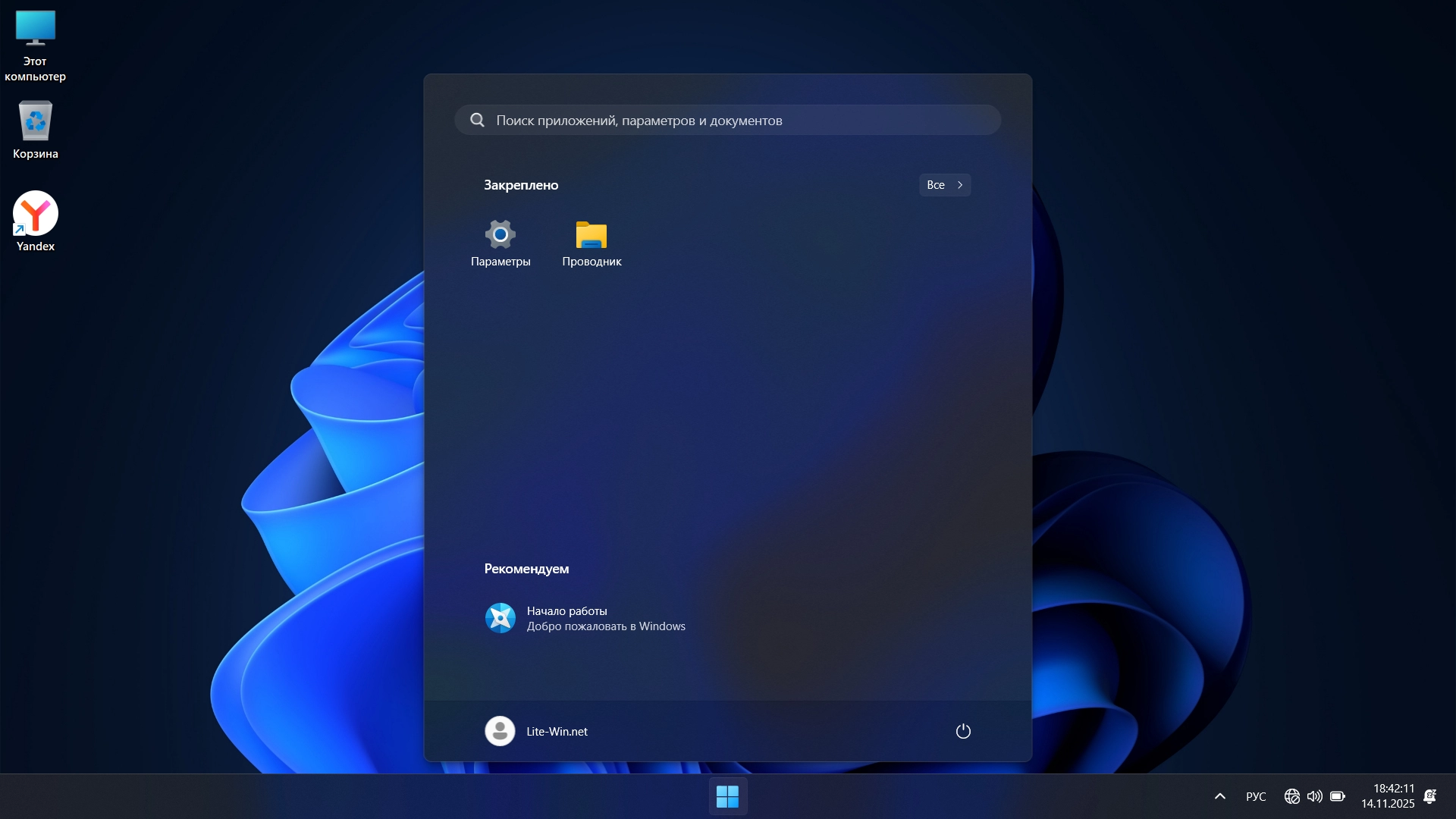Open notifications bell icon
Screen dimensions: 1456x819
pyautogui.click(x=1430, y=796)
